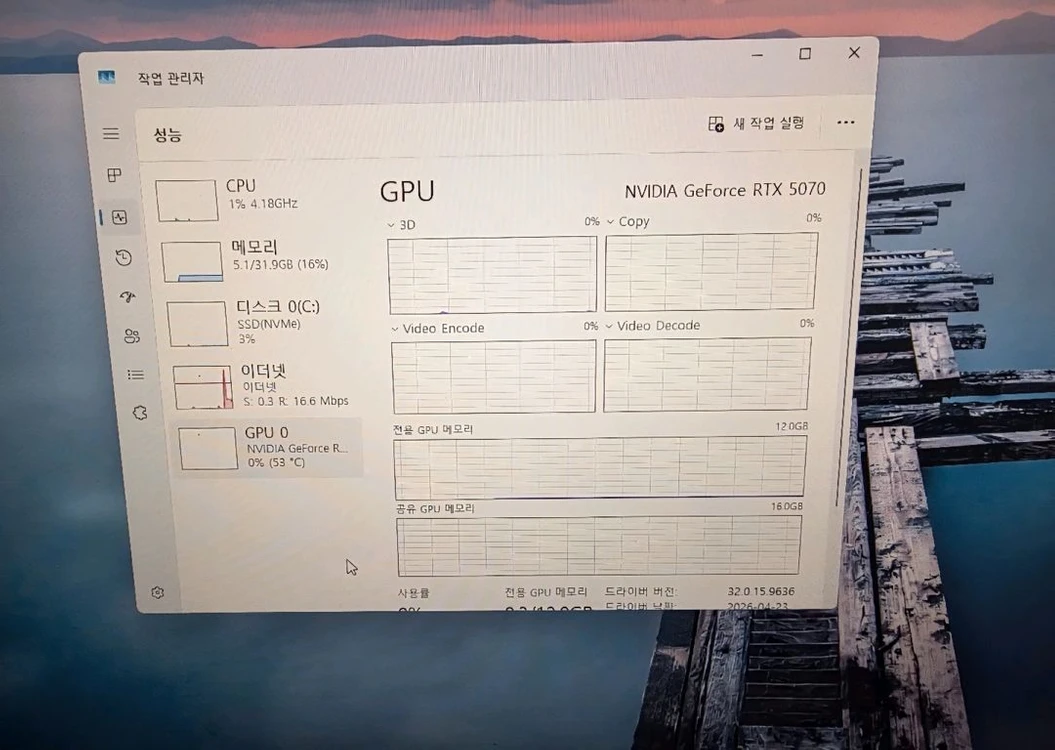Click the 이더넷 mini graph thumbnail
The width and height of the screenshot is (1055, 750).
203,387
